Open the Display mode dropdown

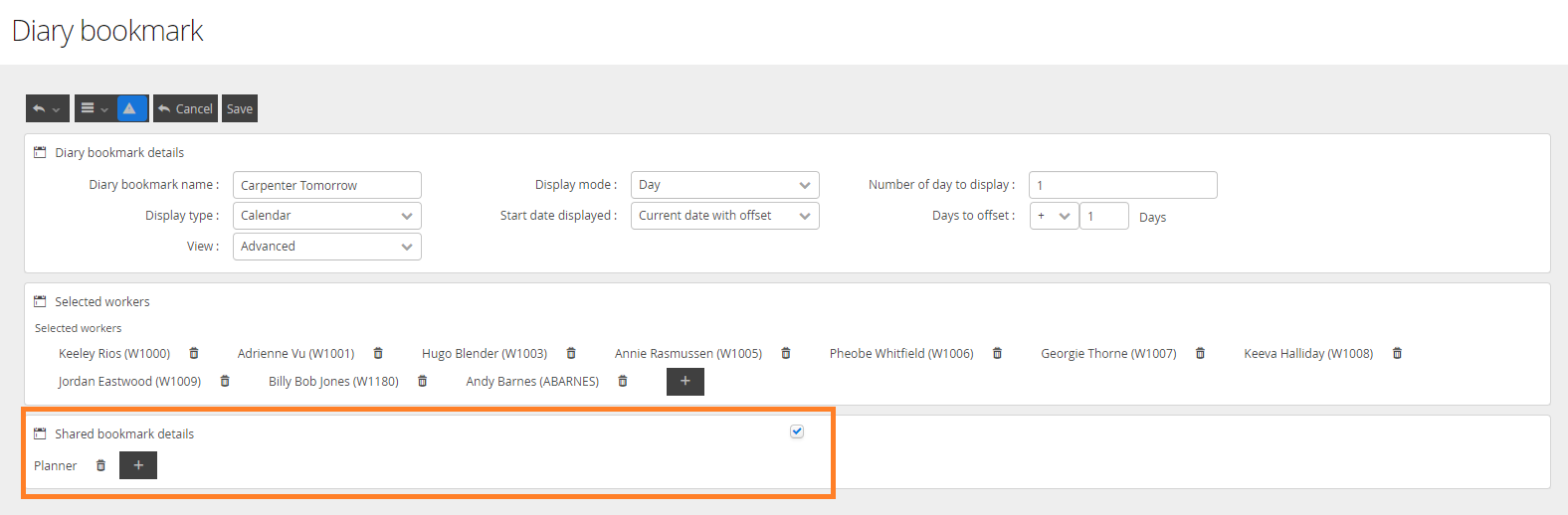tap(724, 185)
